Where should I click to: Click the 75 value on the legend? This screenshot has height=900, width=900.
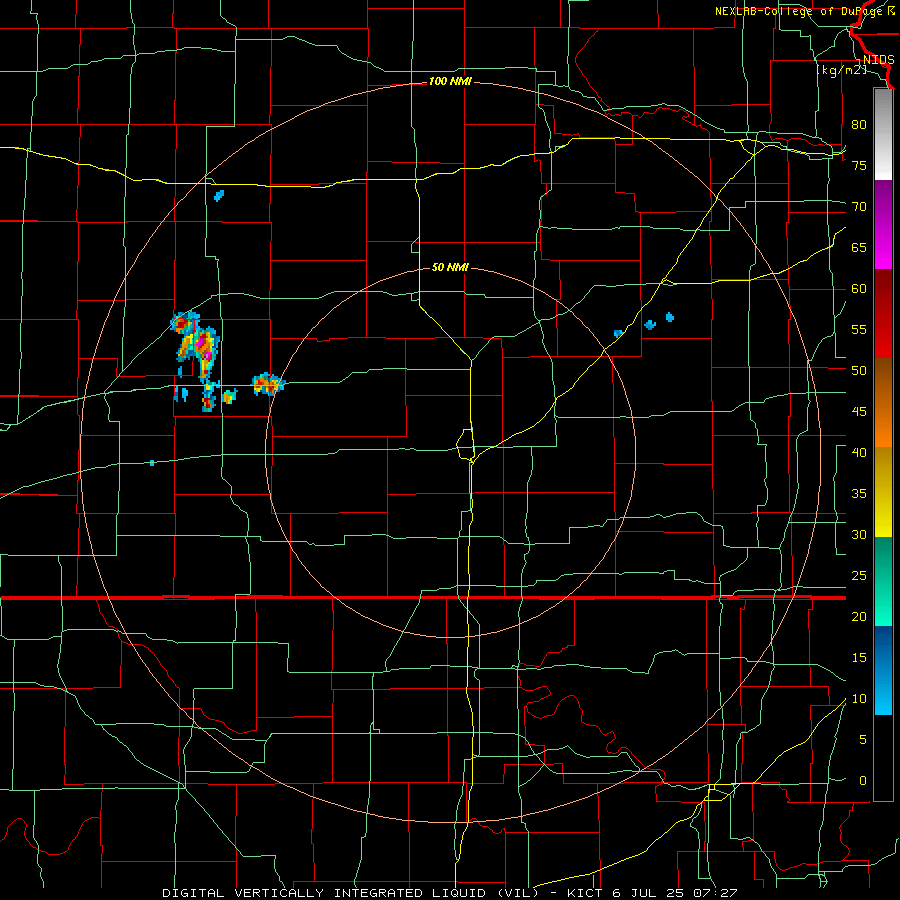859,165
